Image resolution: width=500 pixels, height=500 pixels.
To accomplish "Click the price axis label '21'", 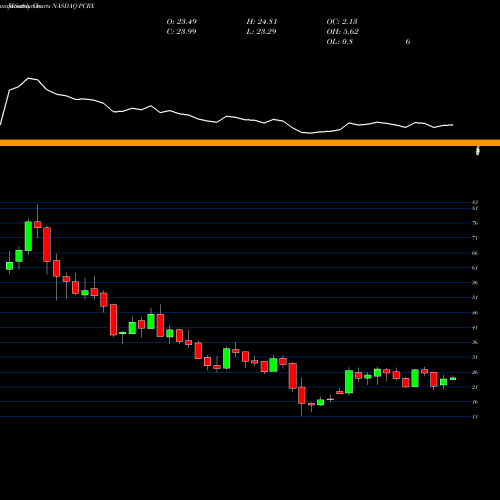I will coord(475,387).
